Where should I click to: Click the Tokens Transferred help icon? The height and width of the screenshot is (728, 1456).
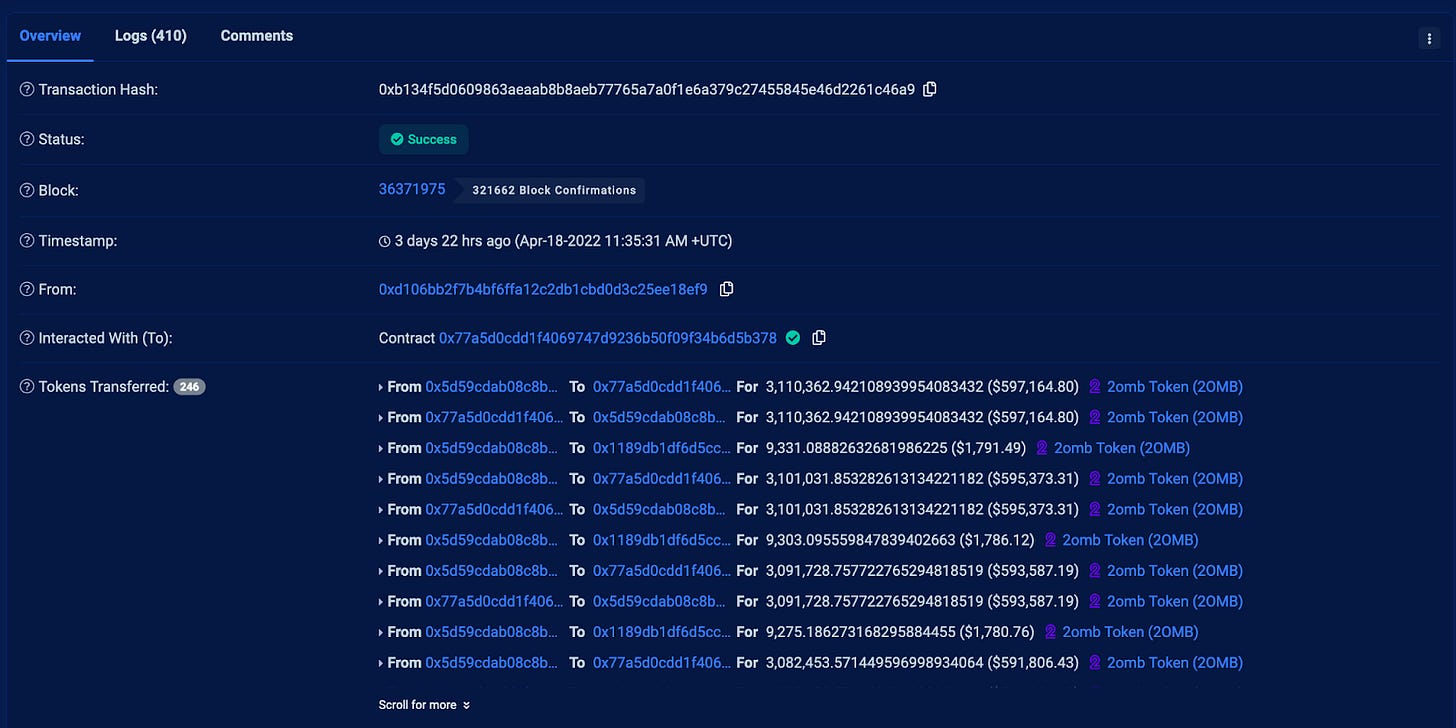27,387
